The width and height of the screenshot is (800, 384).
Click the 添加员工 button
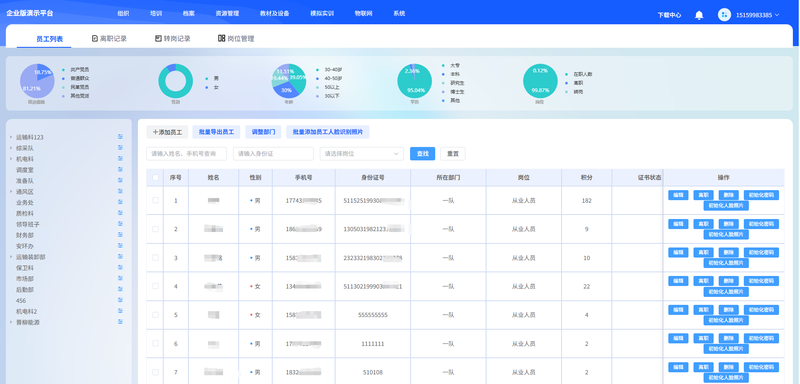click(x=167, y=132)
